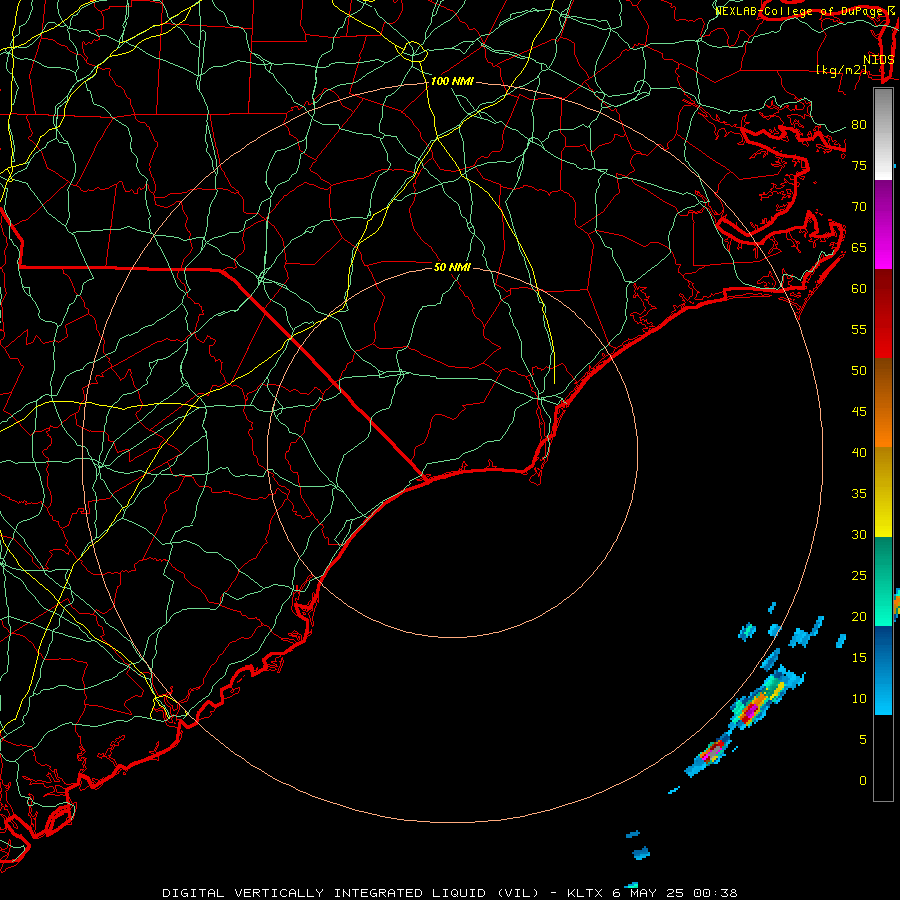This screenshot has width=900, height=900.
Task: Click the 0 value on the scale
Action: (863, 781)
